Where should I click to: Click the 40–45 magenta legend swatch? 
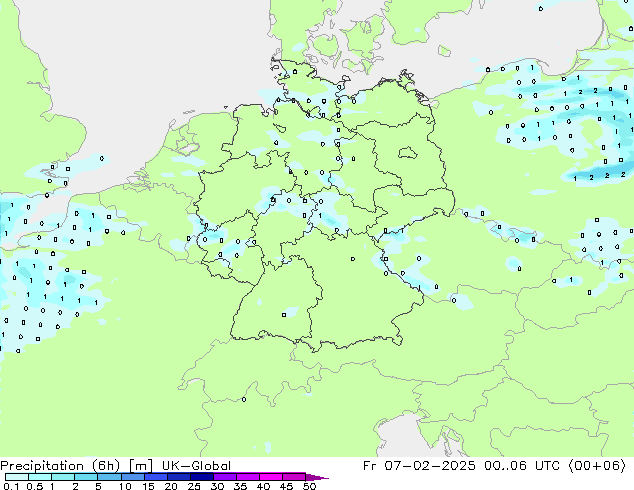pos(271,477)
